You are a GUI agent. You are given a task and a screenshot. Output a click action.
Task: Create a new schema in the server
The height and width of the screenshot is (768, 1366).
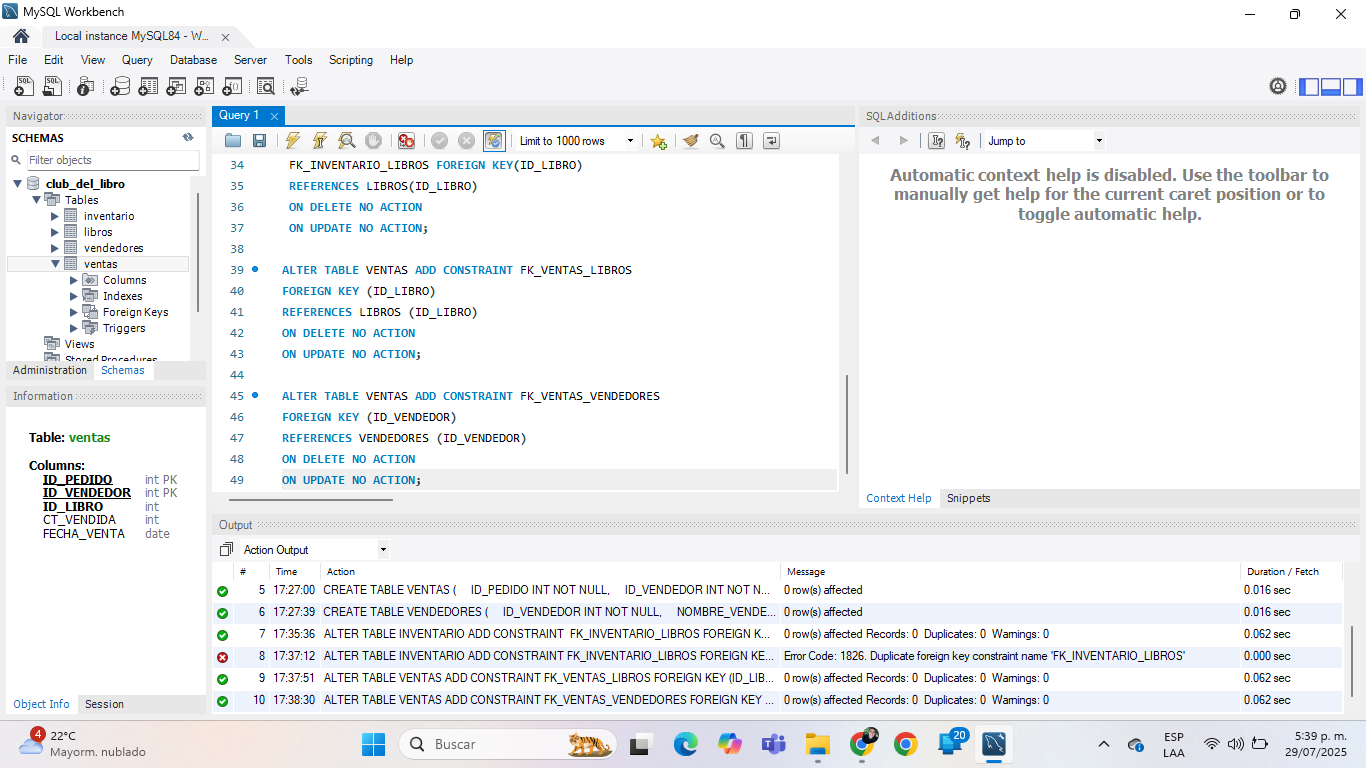pyautogui.click(x=120, y=87)
